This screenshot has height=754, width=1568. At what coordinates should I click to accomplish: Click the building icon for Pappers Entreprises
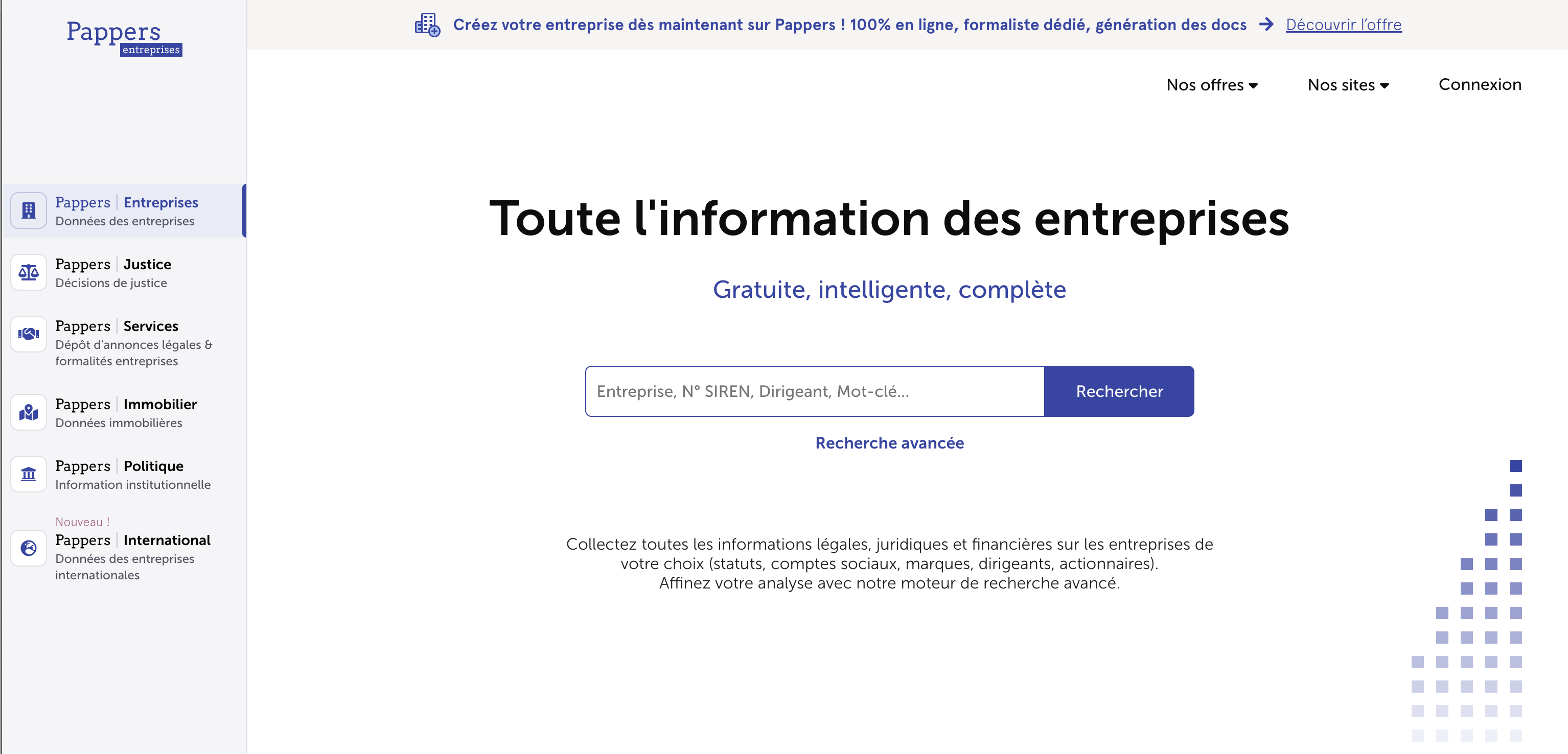coord(29,210)
